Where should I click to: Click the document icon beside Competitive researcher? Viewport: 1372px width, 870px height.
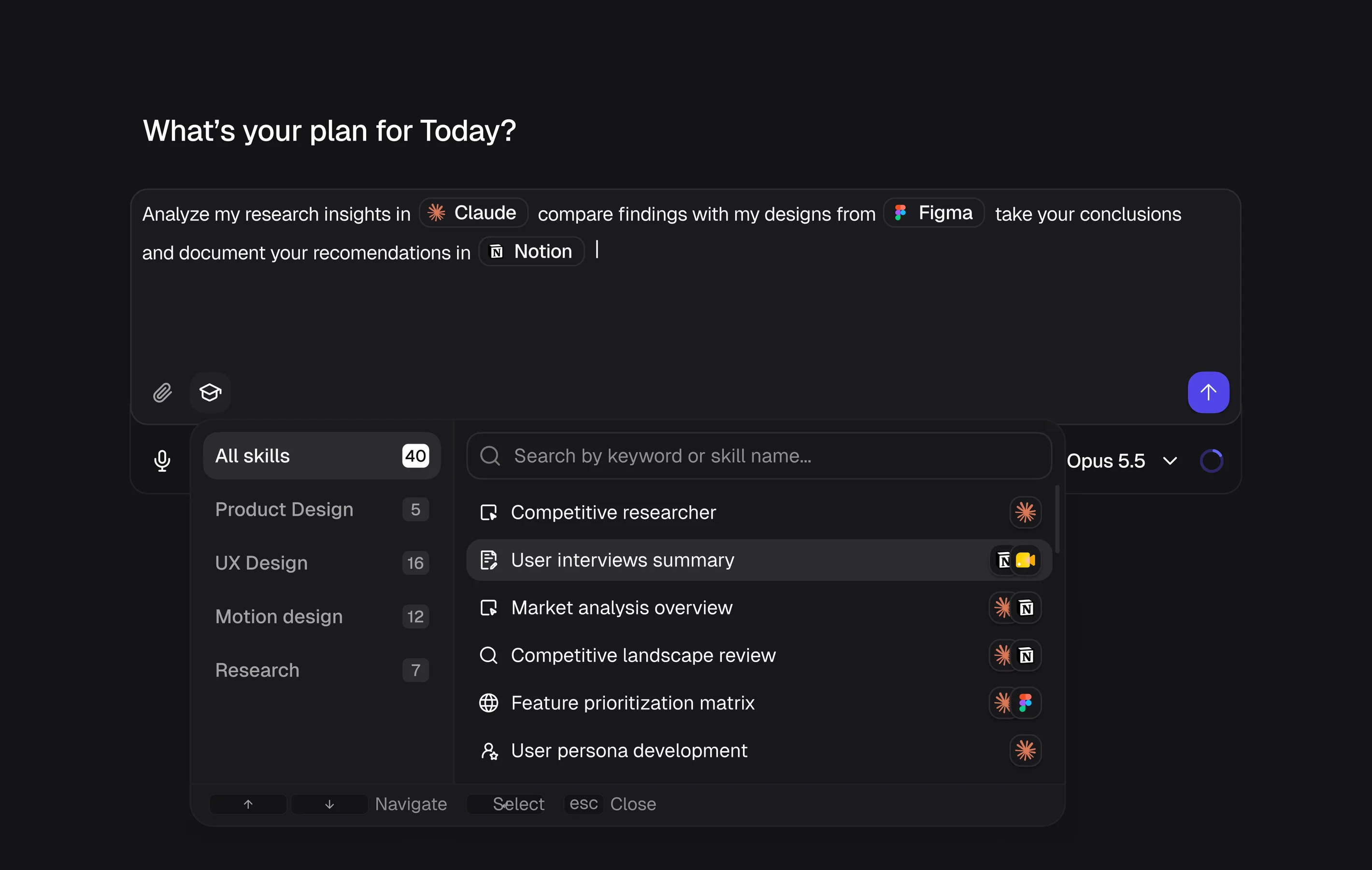tap(489, 512)
